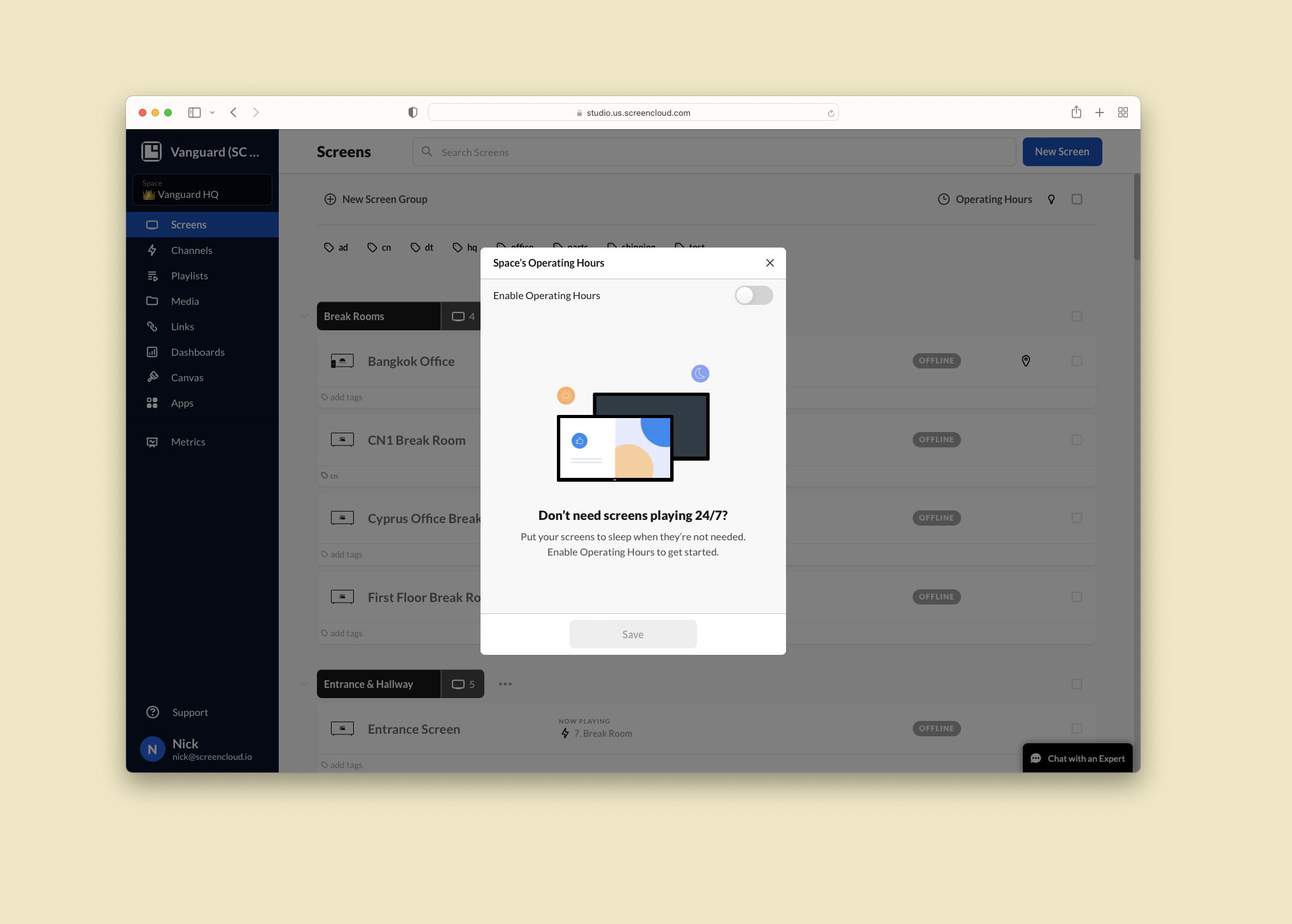Click the Bangkok Office location pin icon
Image resolution: width=1292 pixels, height=924 pixels.
pos(1026,361)
